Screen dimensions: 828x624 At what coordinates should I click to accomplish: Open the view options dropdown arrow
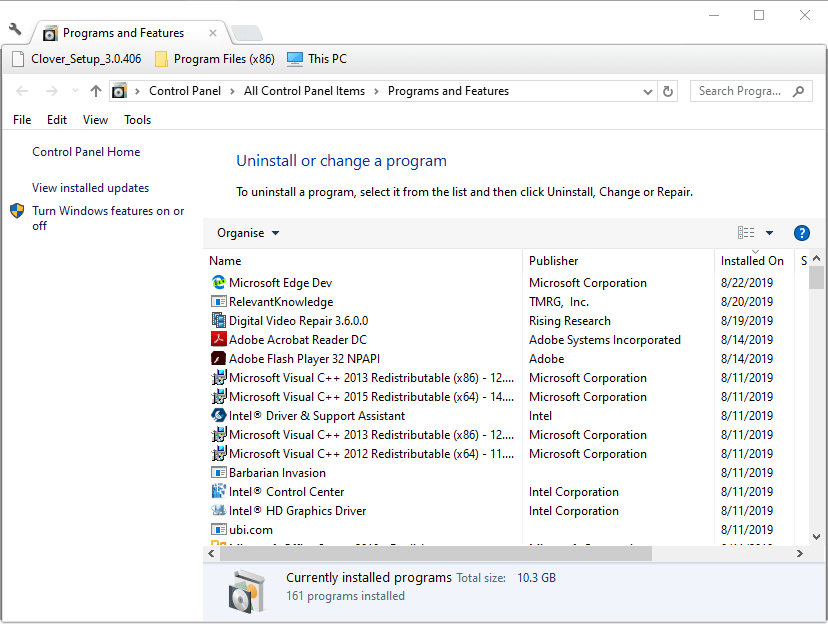tap(769, 233)
